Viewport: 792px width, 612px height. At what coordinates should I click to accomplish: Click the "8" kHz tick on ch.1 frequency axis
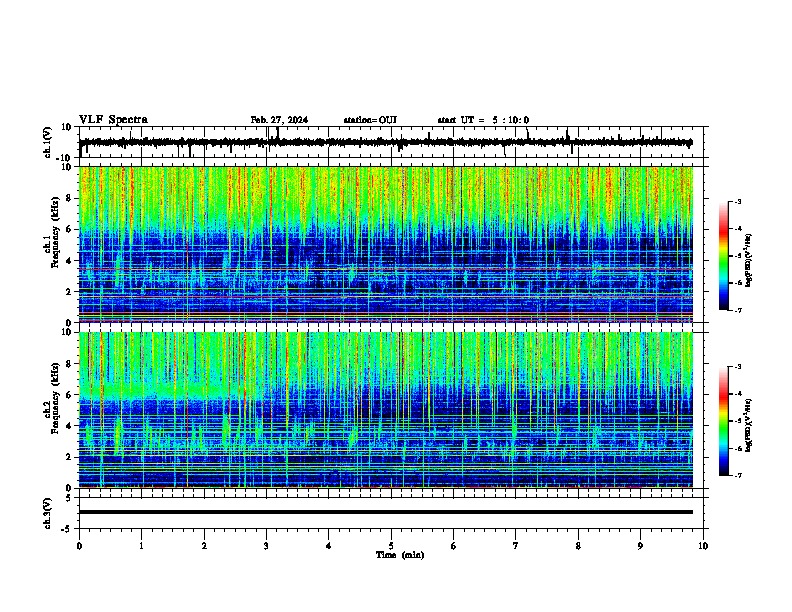(70, 198)
